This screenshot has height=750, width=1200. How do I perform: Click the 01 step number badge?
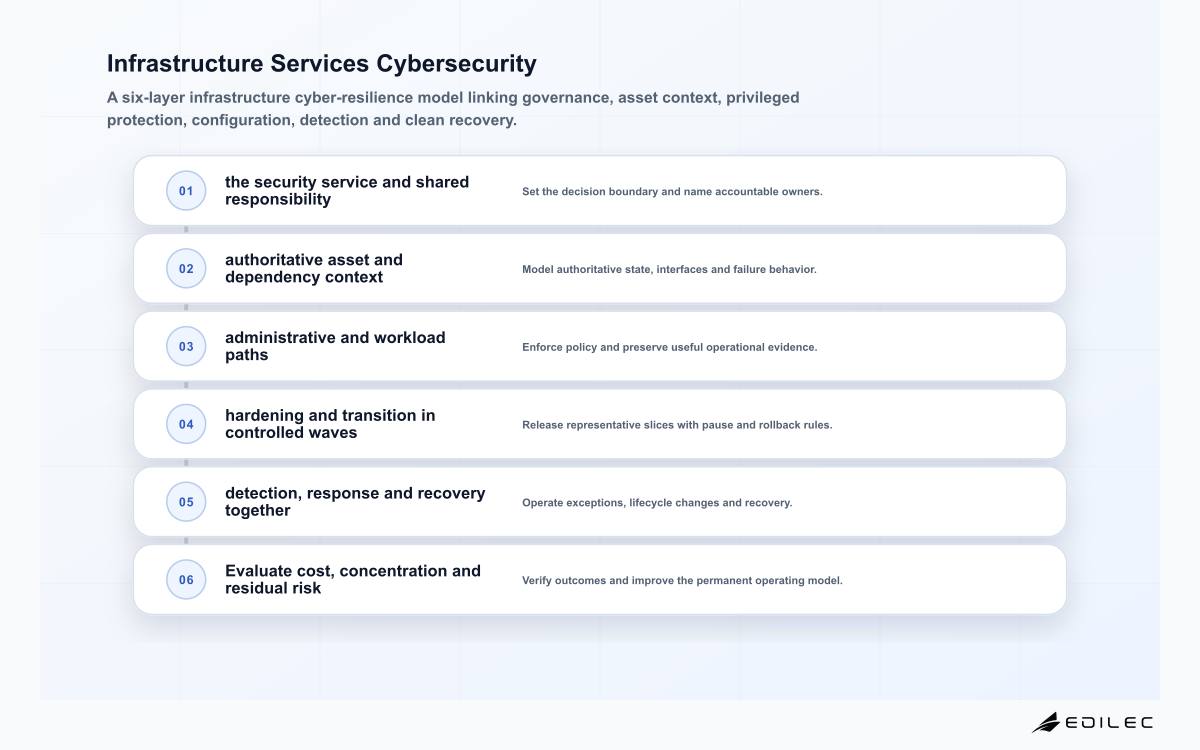186,191
